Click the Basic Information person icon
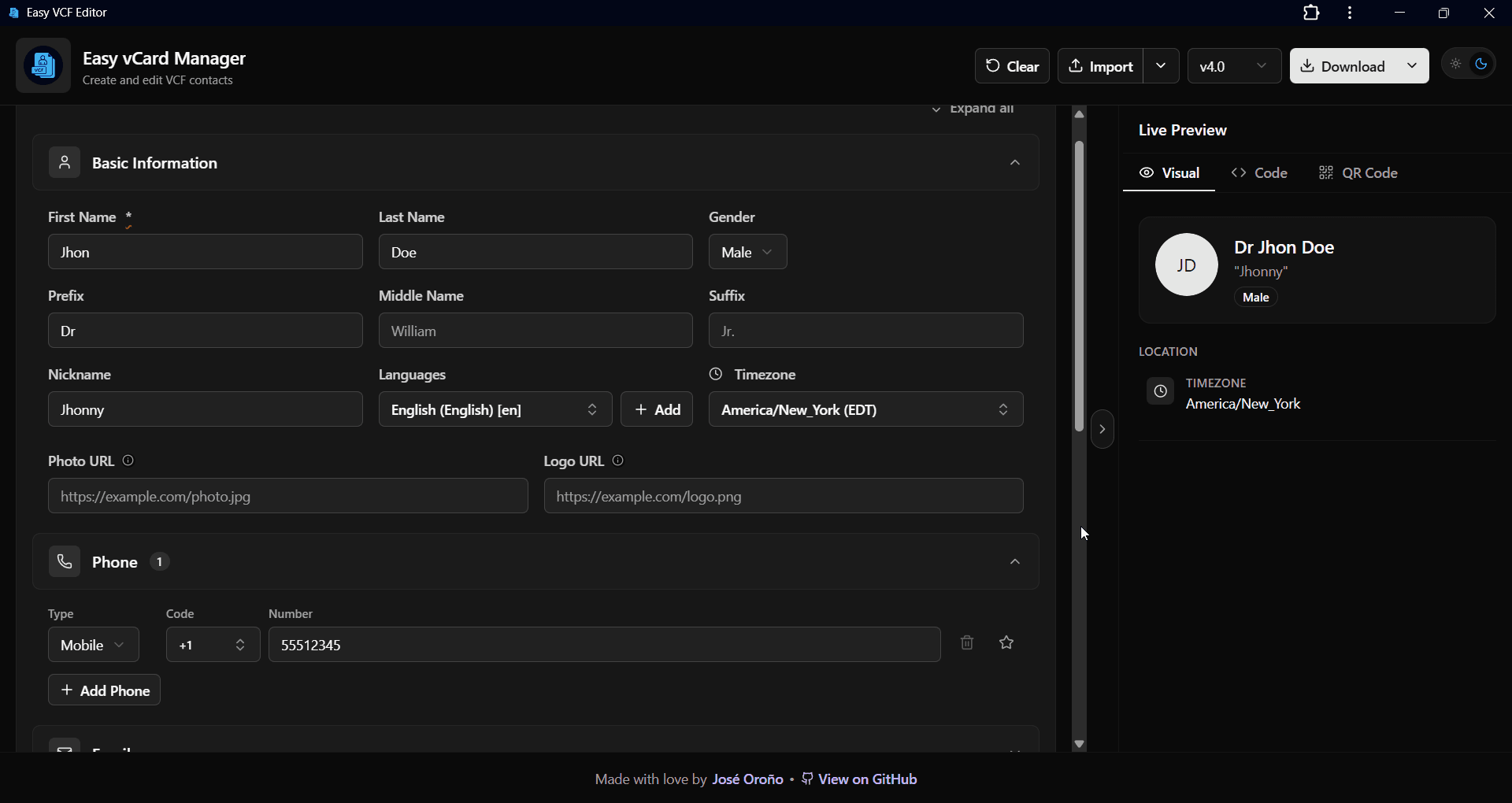This screenshot has width=1512, height=803. [65, 163]
